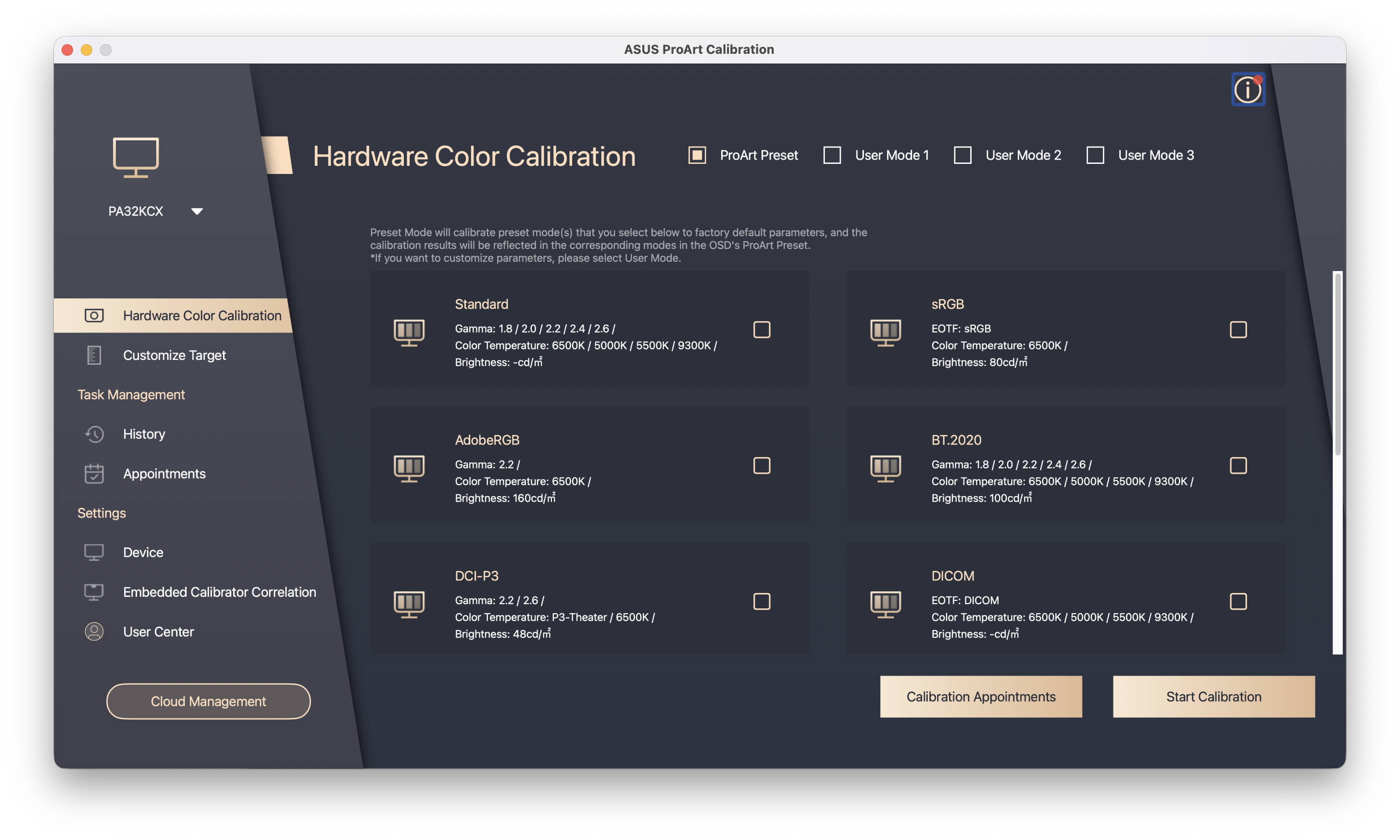Enable the Standard preset checkbox

762,330
